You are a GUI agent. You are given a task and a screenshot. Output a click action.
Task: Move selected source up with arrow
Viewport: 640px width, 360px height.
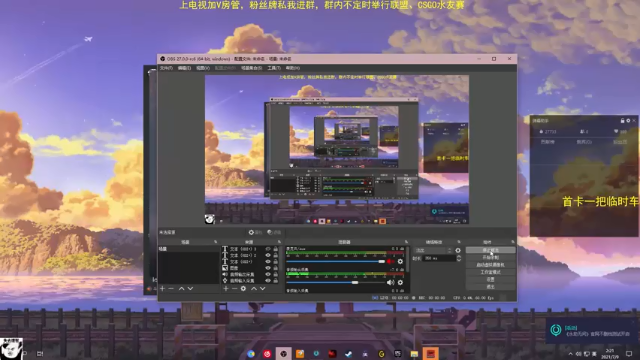254,289
